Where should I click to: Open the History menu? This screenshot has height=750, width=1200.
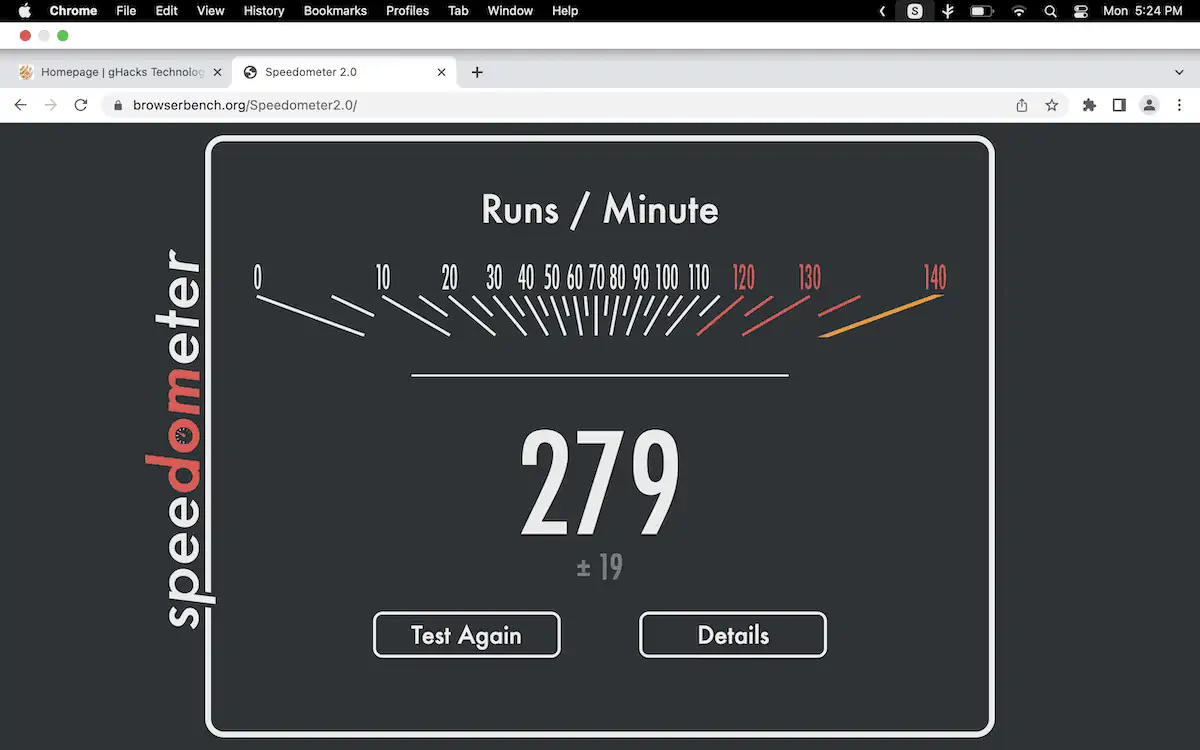(264, 11)
